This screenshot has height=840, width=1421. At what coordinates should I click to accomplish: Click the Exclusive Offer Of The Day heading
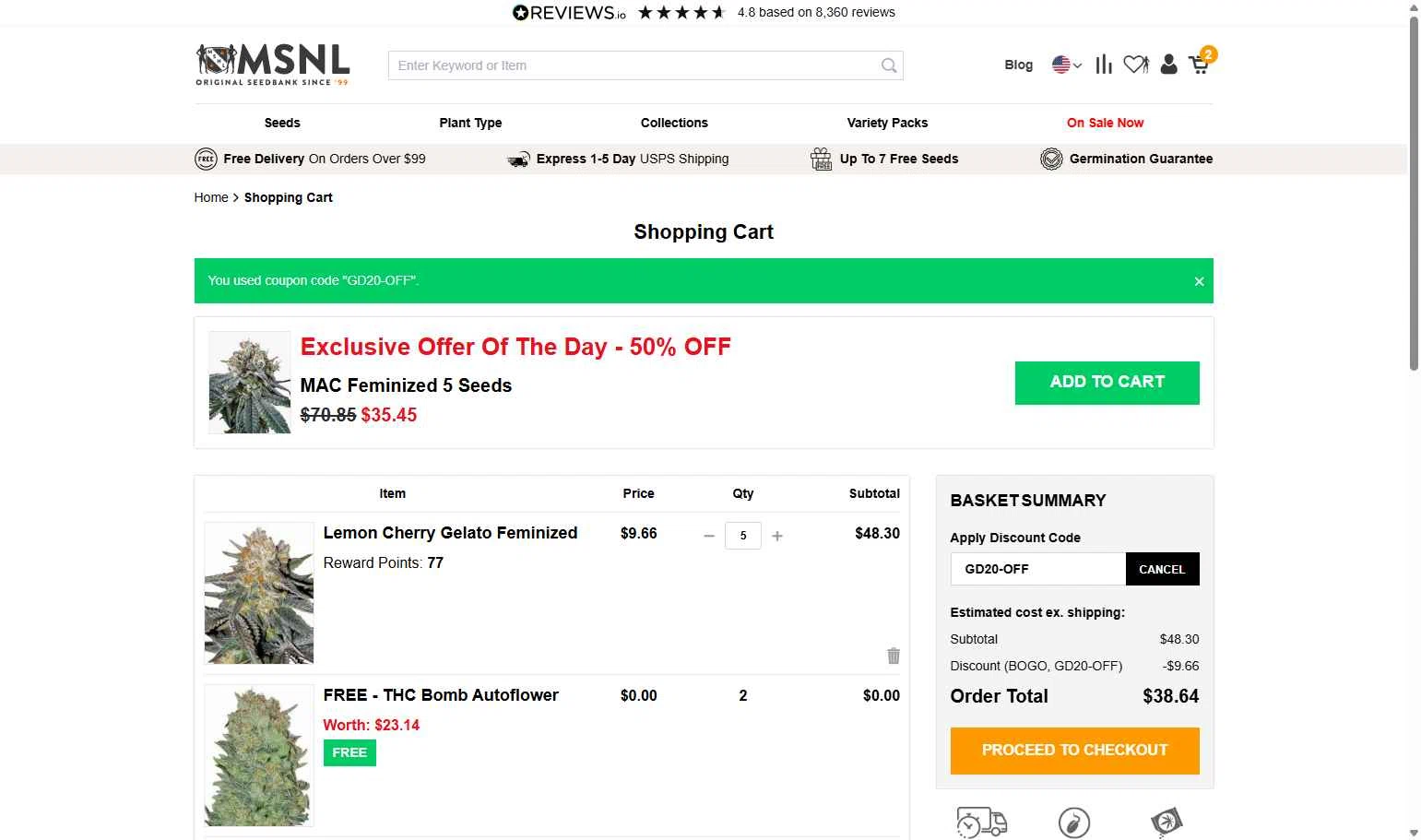tap(515, 347)
